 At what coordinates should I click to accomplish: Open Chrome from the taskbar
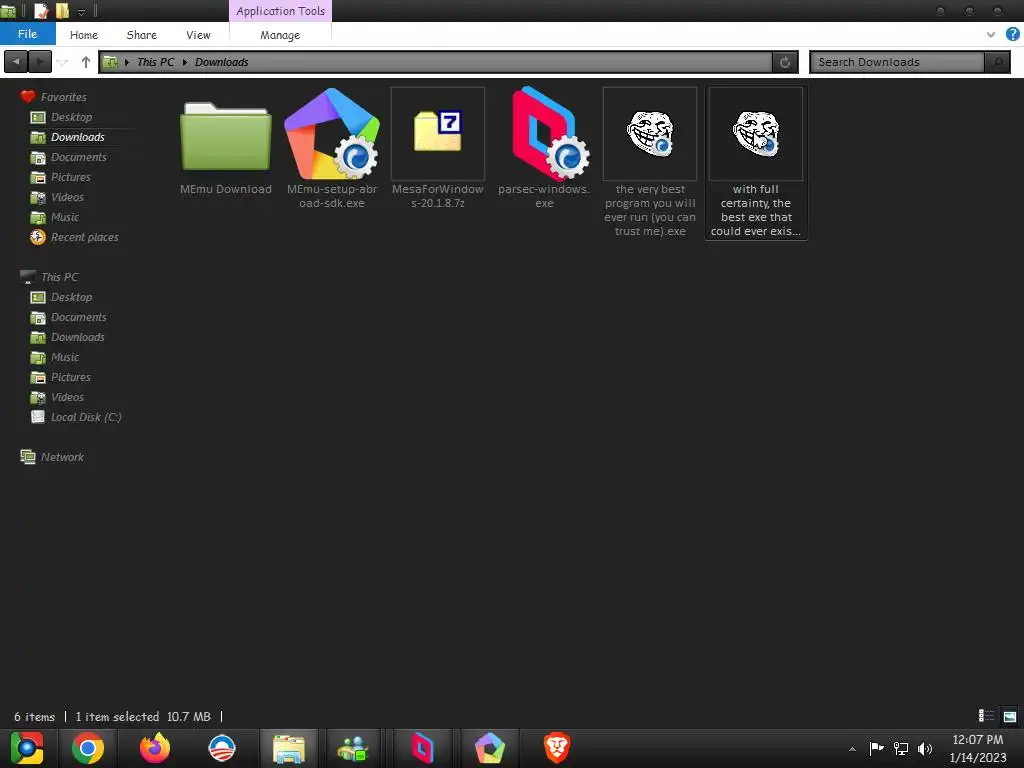(x=88, y=748)
